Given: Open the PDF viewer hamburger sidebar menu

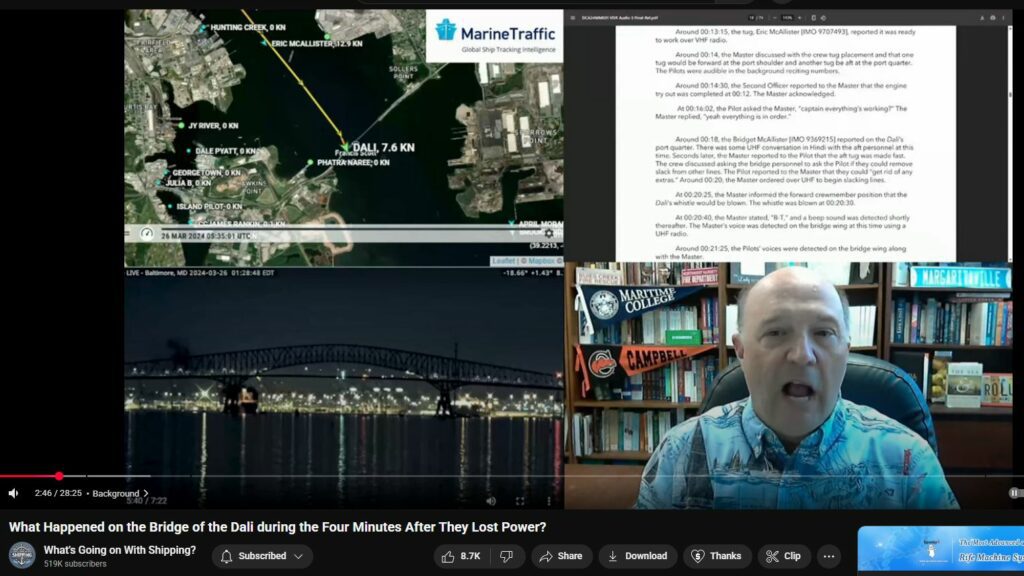Looking at the screenshot, I should pos(573,18).
